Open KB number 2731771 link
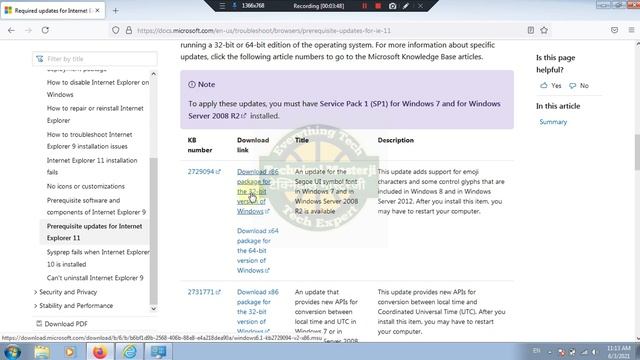Screen dimensions: 640x360 pos(204,292)
